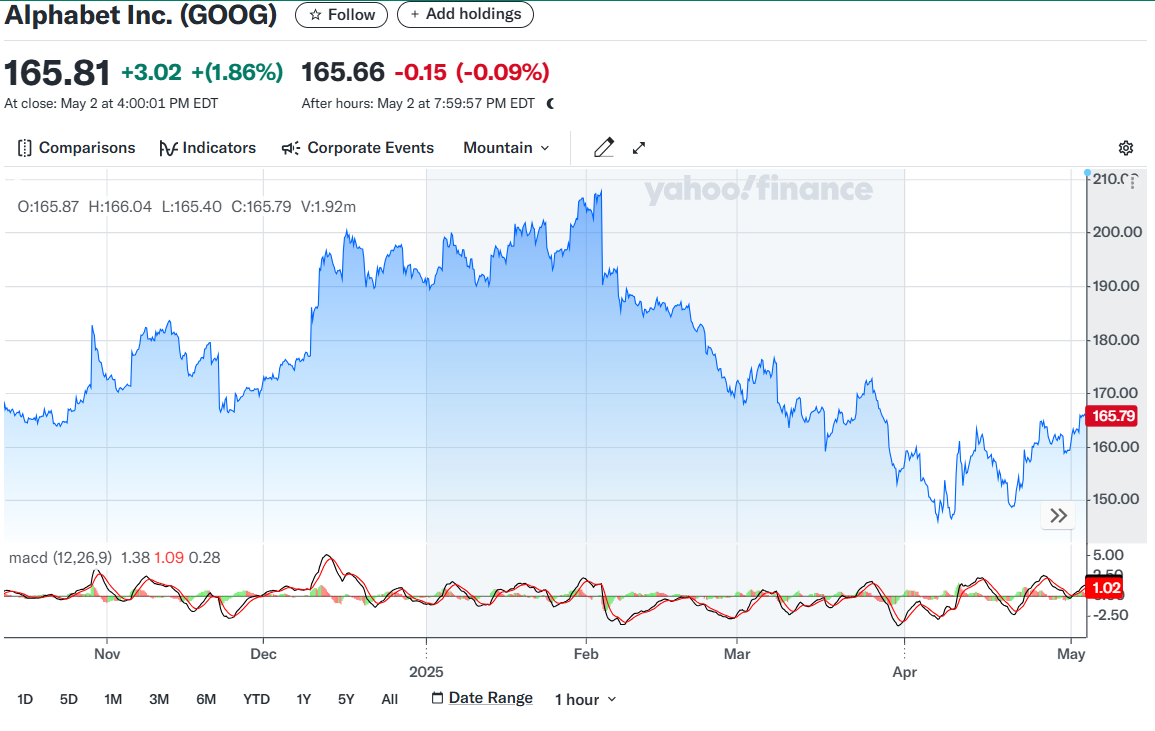Click the Follow star button

pyautogui.click(x=341, y=15)
